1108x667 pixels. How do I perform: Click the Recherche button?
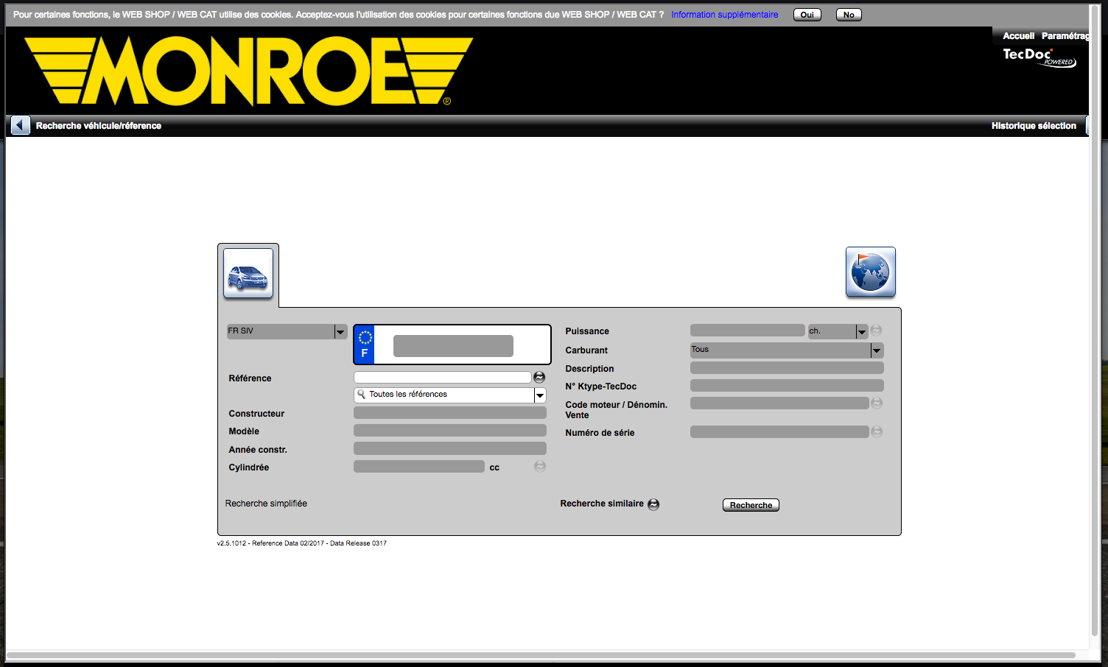[750, 505]
